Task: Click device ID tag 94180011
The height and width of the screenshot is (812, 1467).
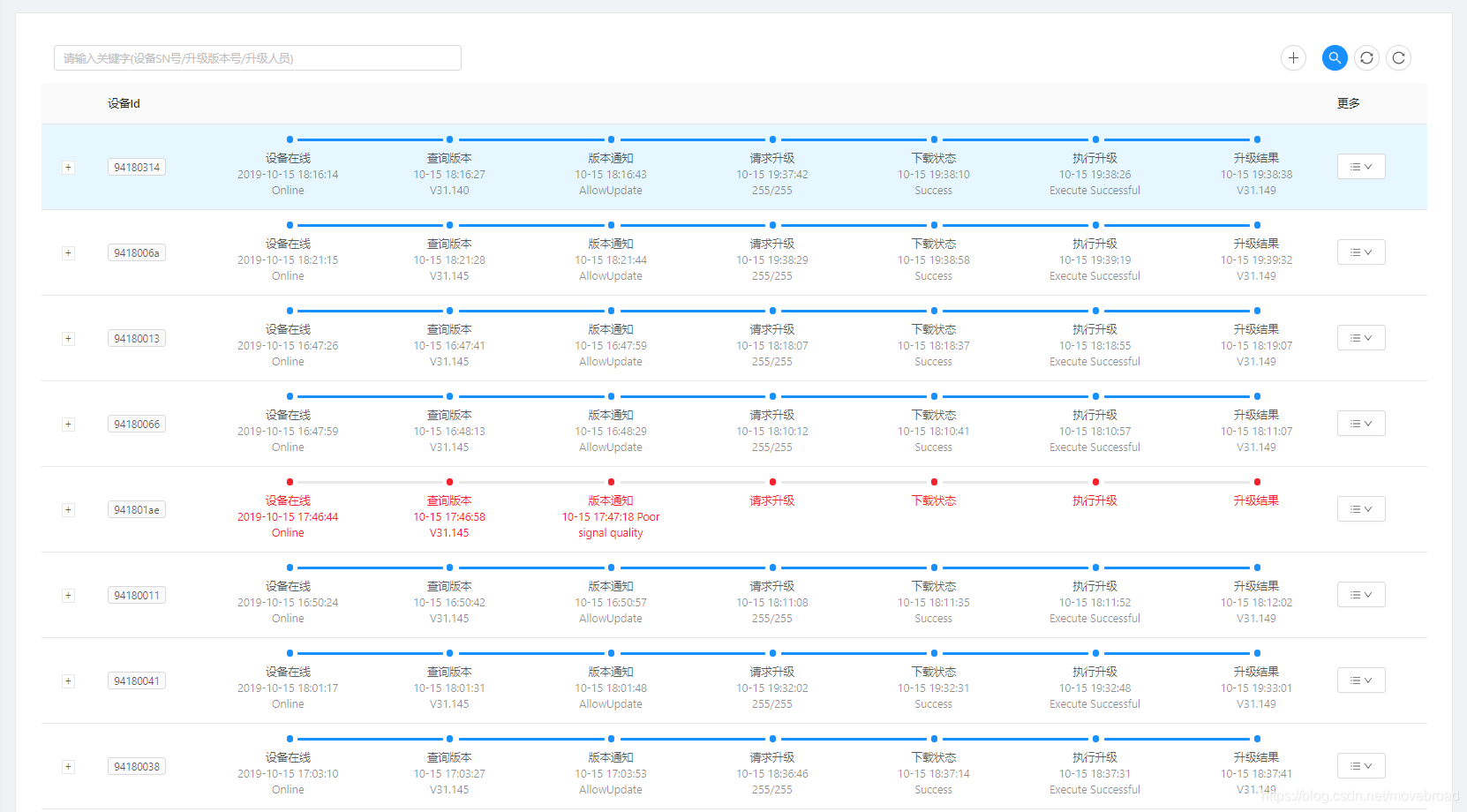Action: coord(137,596)
